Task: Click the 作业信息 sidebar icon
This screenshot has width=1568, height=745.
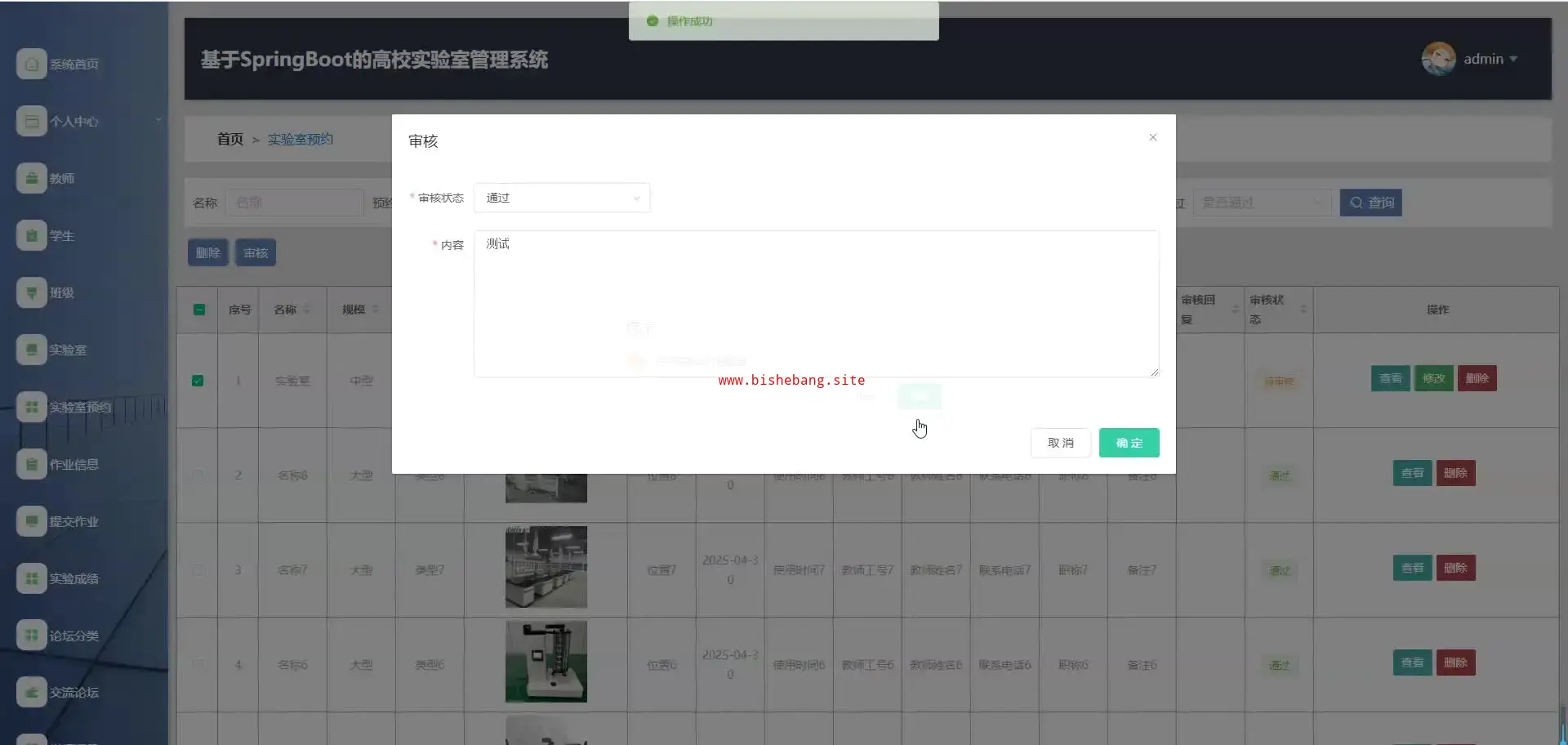Action: coord(31,464)
